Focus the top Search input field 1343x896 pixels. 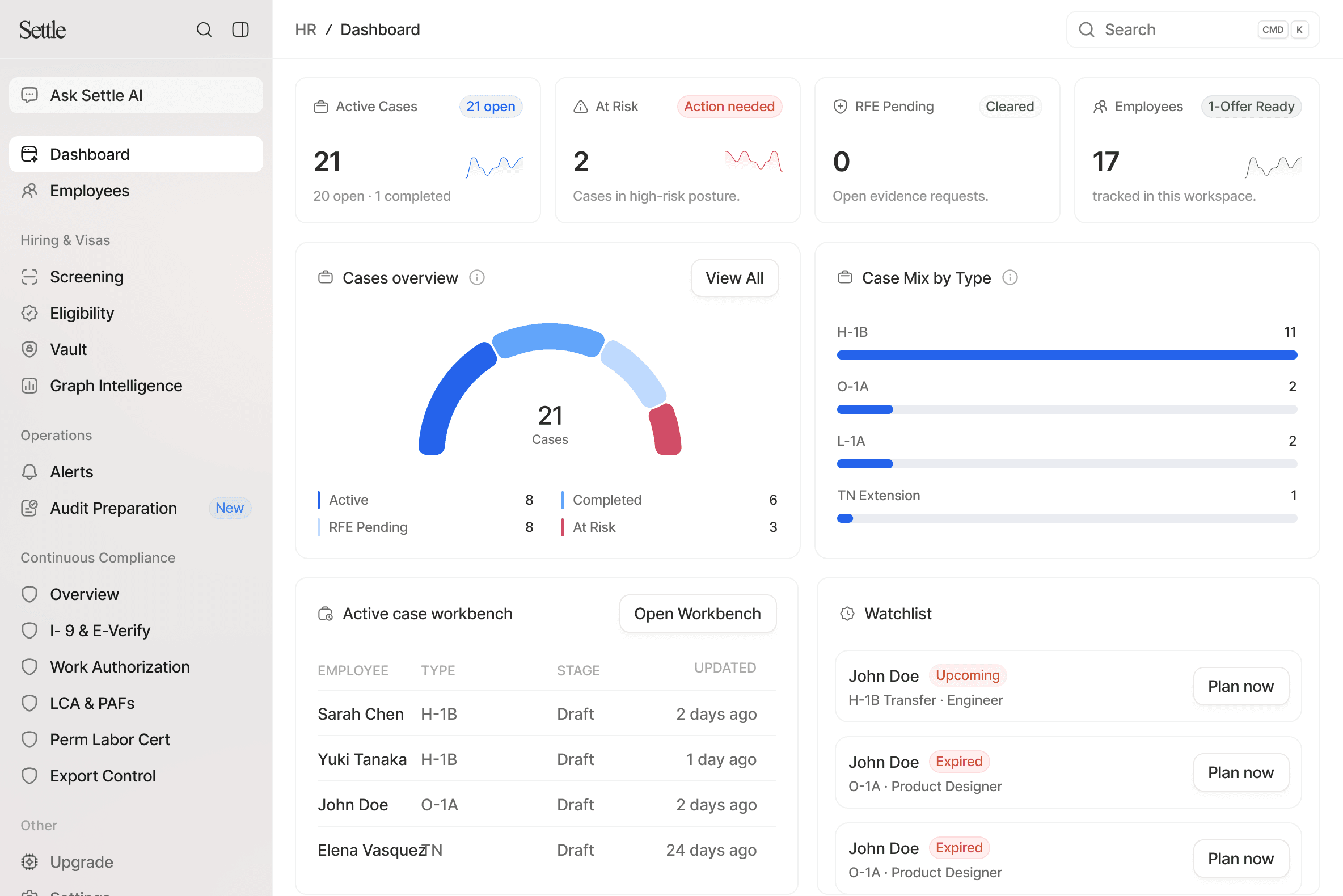tap(1177, 29)
